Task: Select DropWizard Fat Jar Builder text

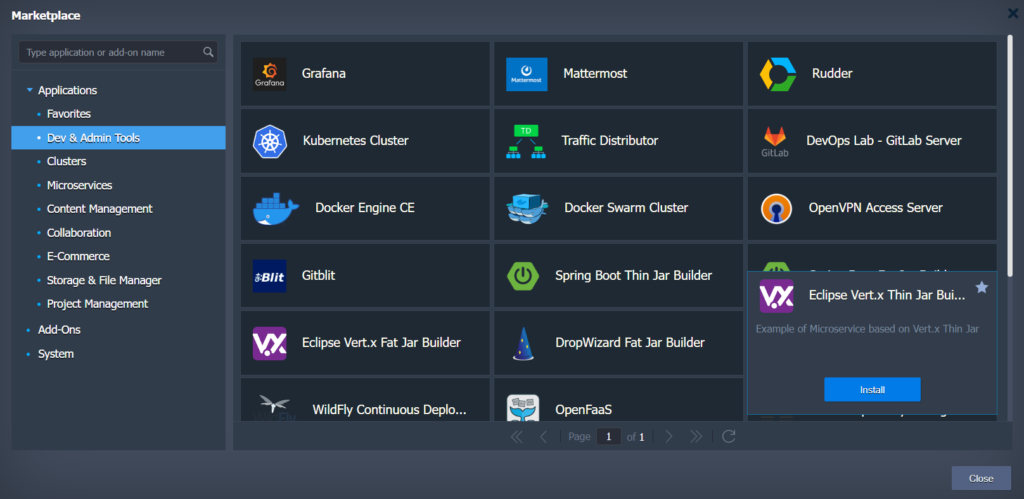Action: [x=630, y=342]
